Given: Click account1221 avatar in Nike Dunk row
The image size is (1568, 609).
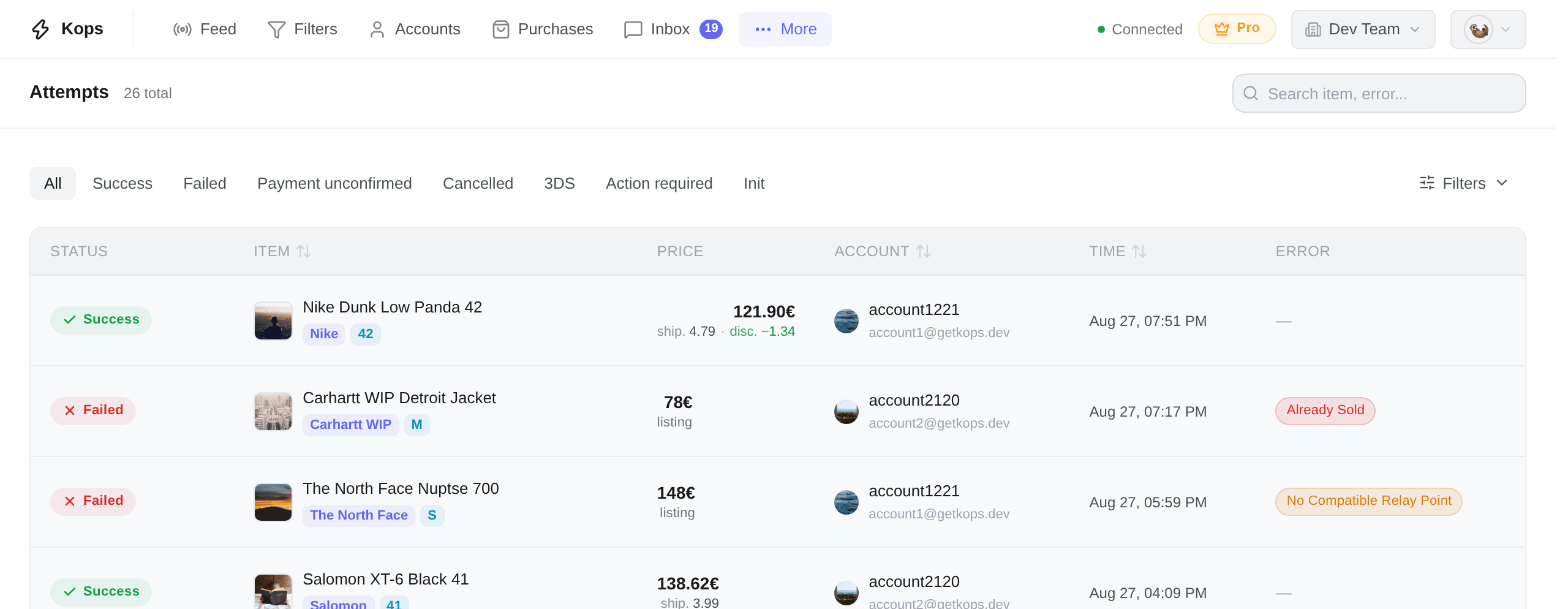Looking at the screenshot, I should 846,320.
